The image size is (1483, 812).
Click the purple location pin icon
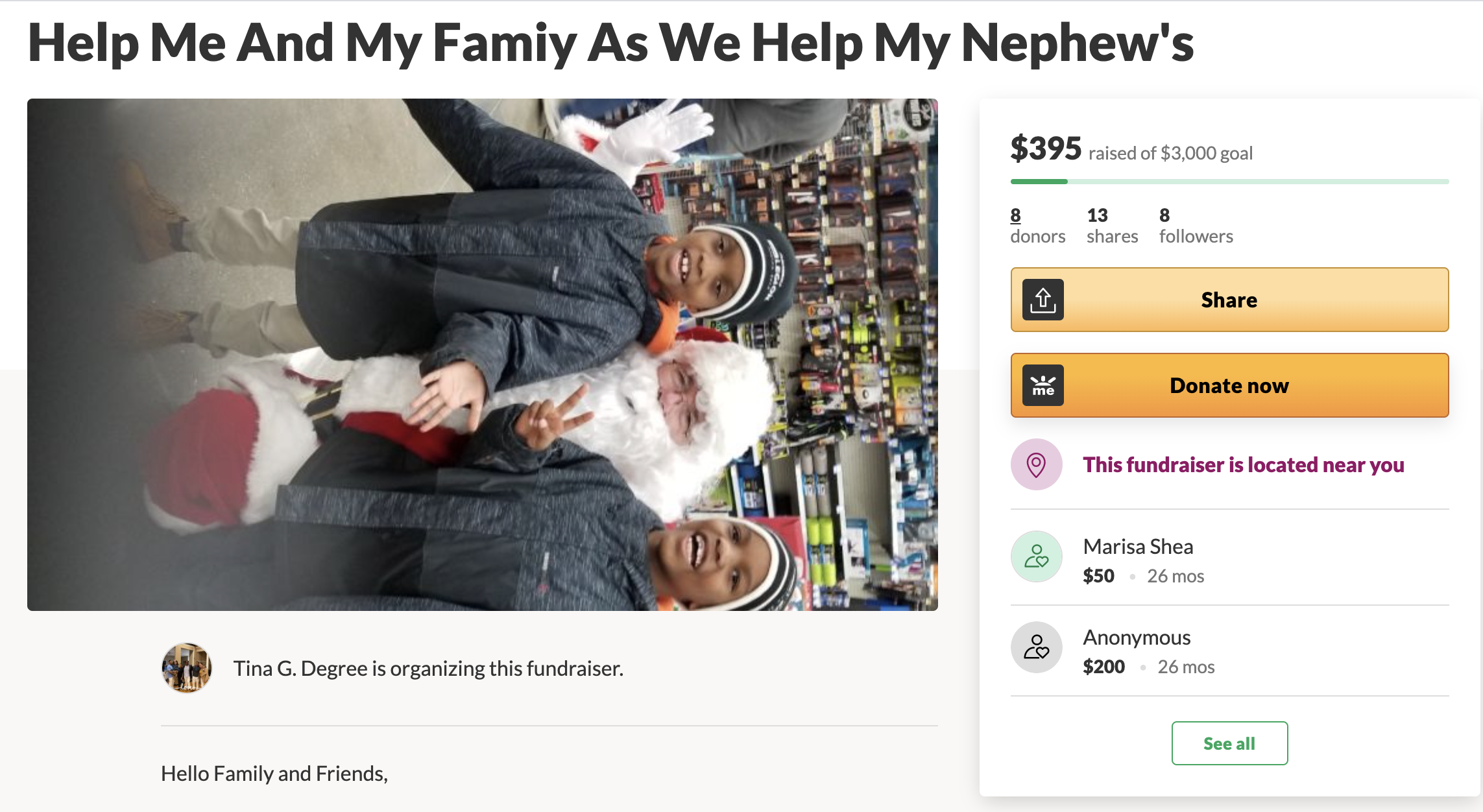1036,464
